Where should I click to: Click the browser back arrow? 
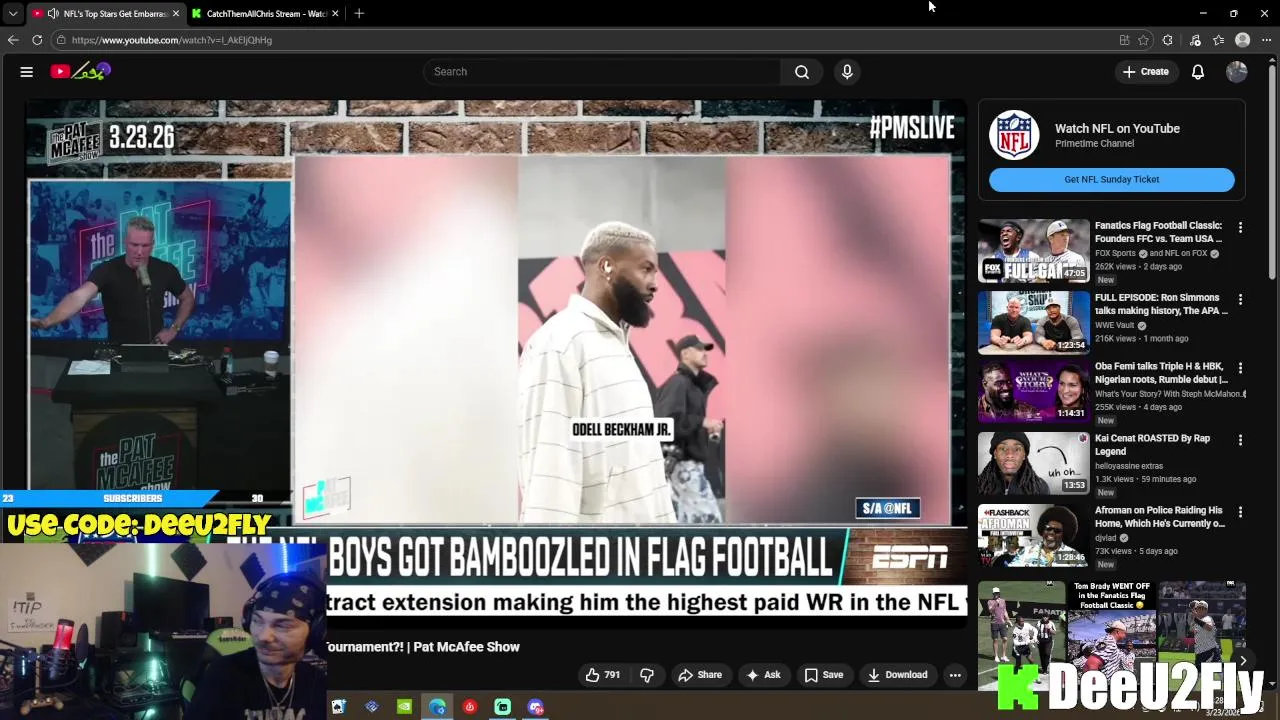(13, 40)
